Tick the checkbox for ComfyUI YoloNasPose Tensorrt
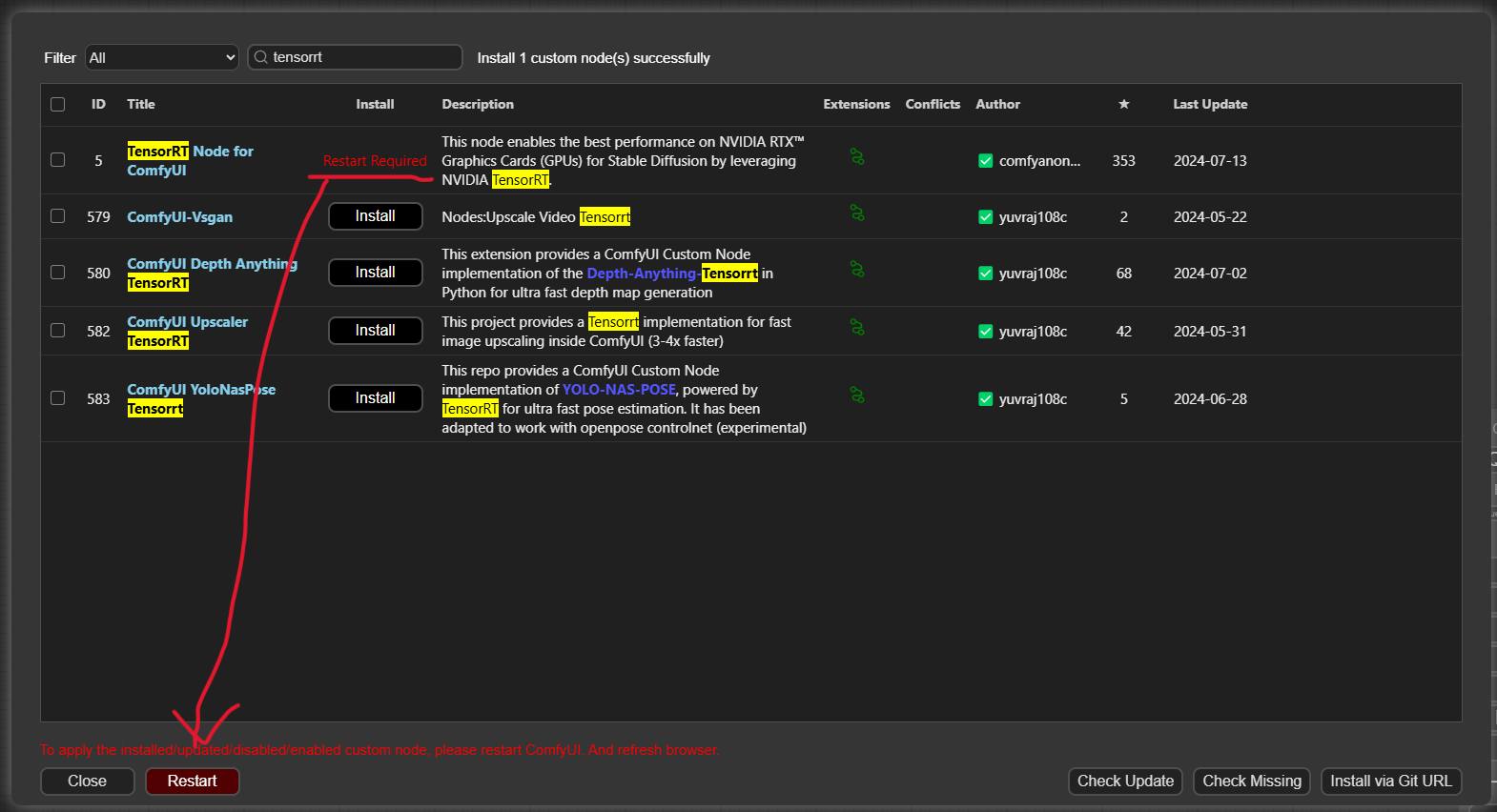Image resolution: width=1497 pixels, height=812 pixels. click(58, 397)
